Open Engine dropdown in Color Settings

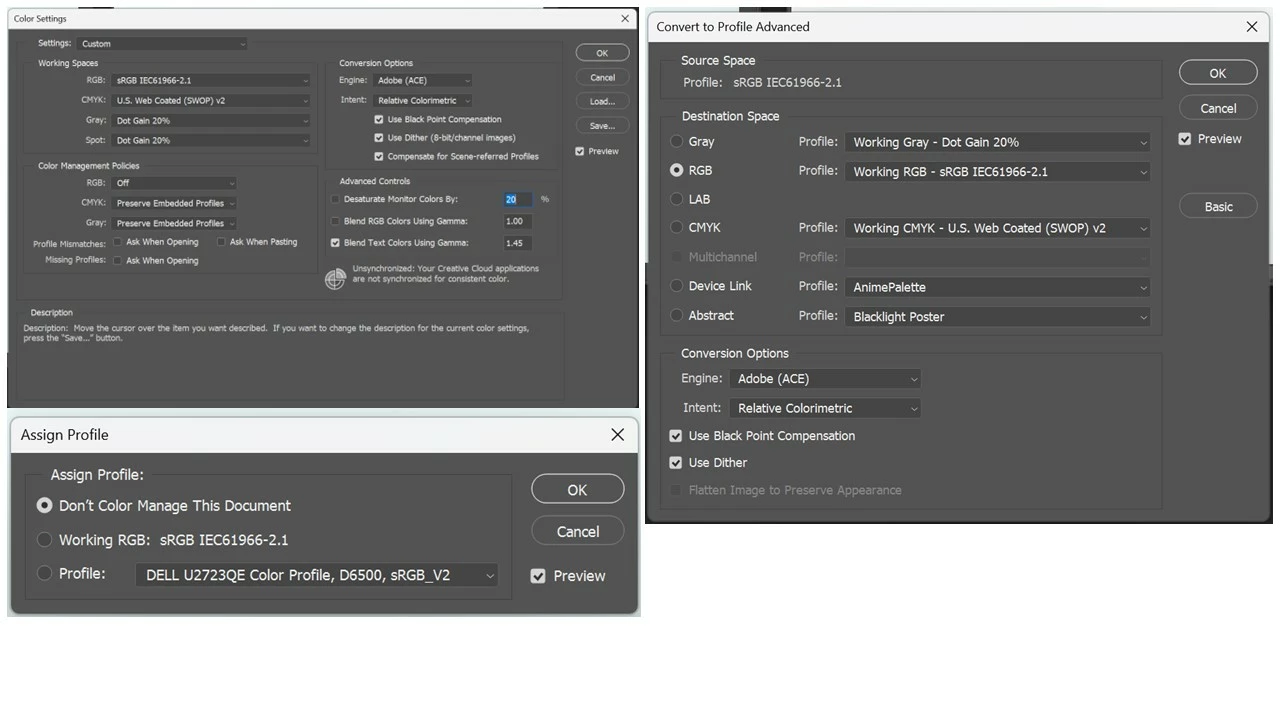[x=422, y=80]
